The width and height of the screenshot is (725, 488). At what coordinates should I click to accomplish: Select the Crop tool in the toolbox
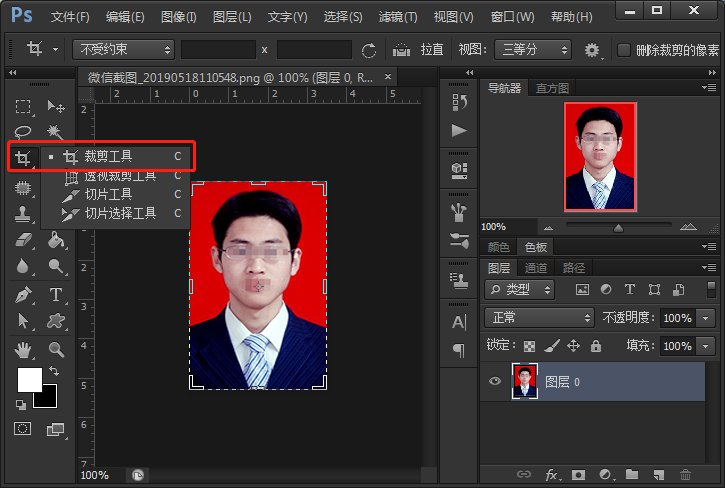pyautogui.click(x=23, y=158)
